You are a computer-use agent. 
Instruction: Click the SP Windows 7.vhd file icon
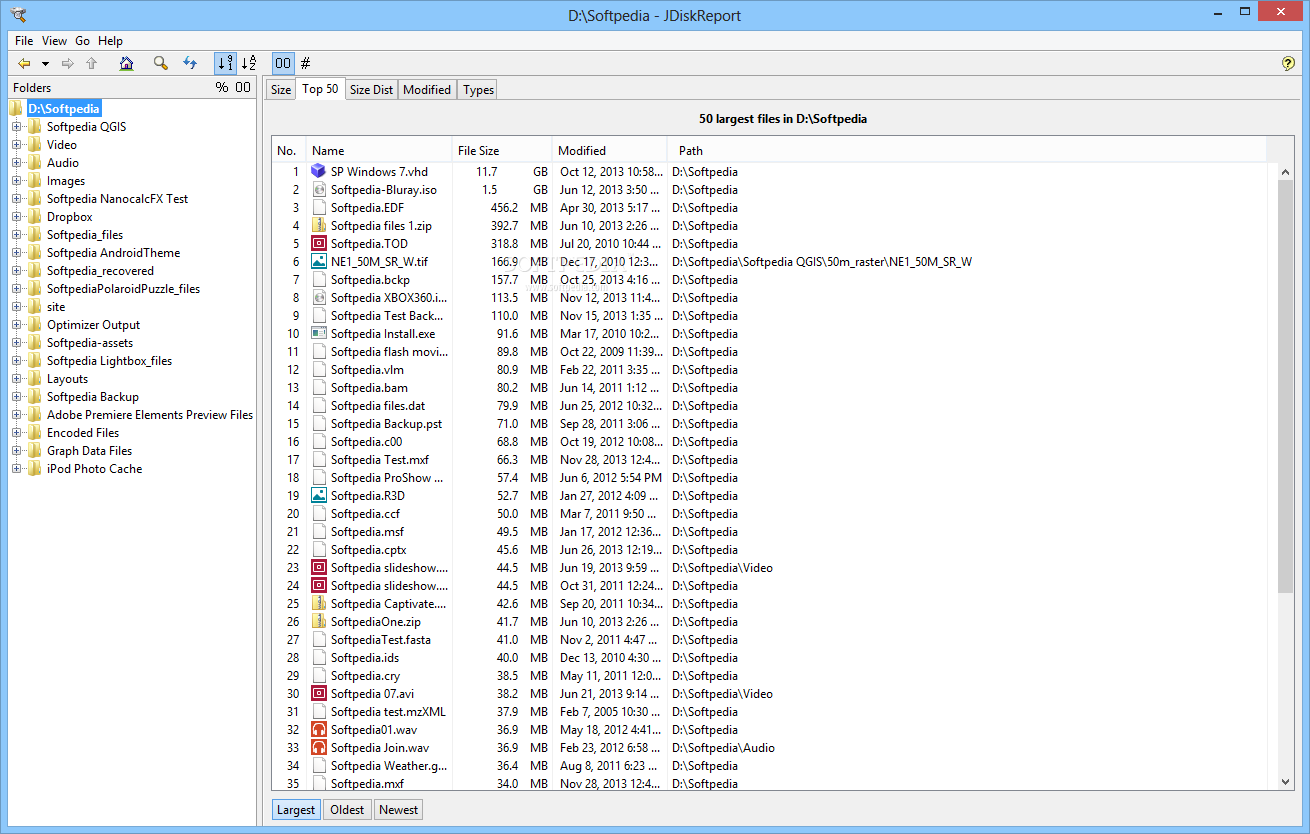[x=319, y=172]
